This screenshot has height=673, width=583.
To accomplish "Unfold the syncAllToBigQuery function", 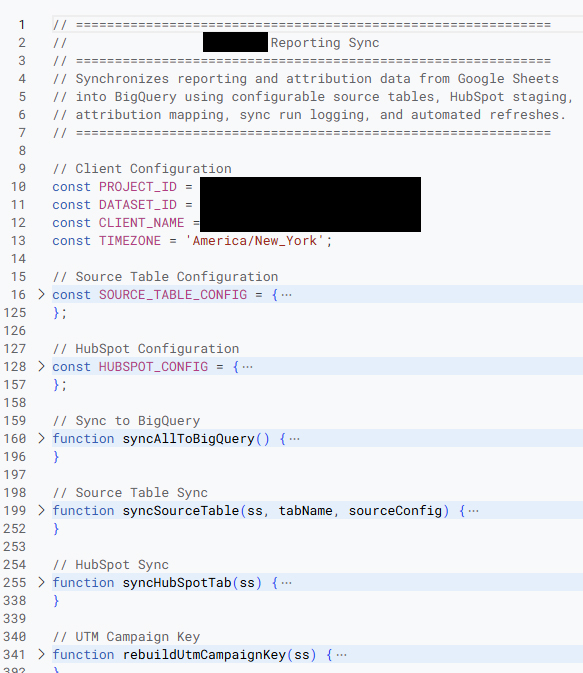I will [x=41, y=438].
